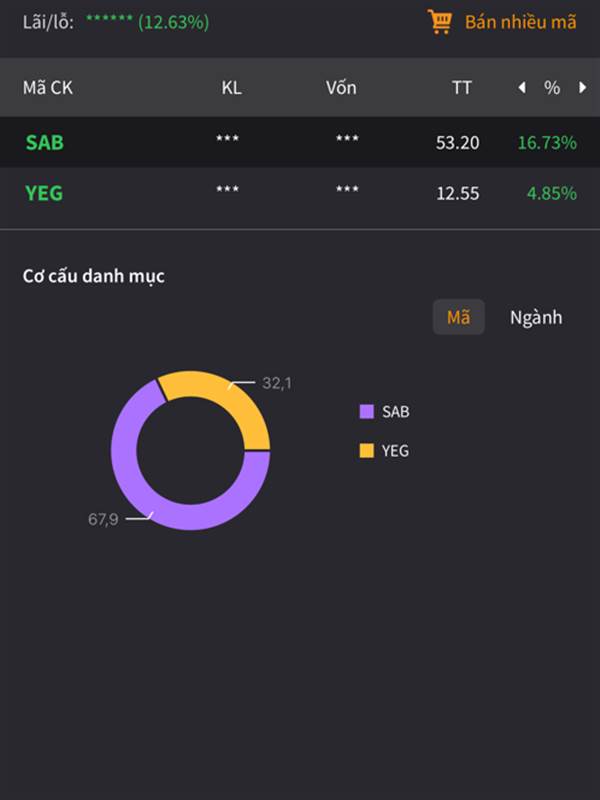Screen dimensions: 600x800
Task: Click the yellow YEG legend square
Action: click(x=366, y=451)
